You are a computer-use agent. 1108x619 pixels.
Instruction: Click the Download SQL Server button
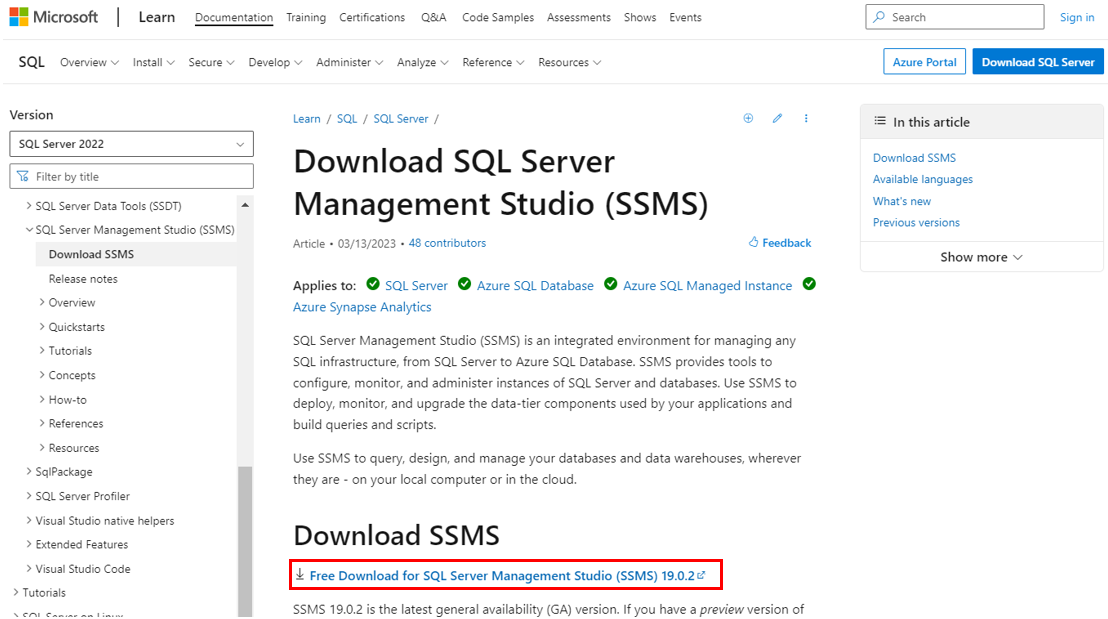click(1038, 61)
